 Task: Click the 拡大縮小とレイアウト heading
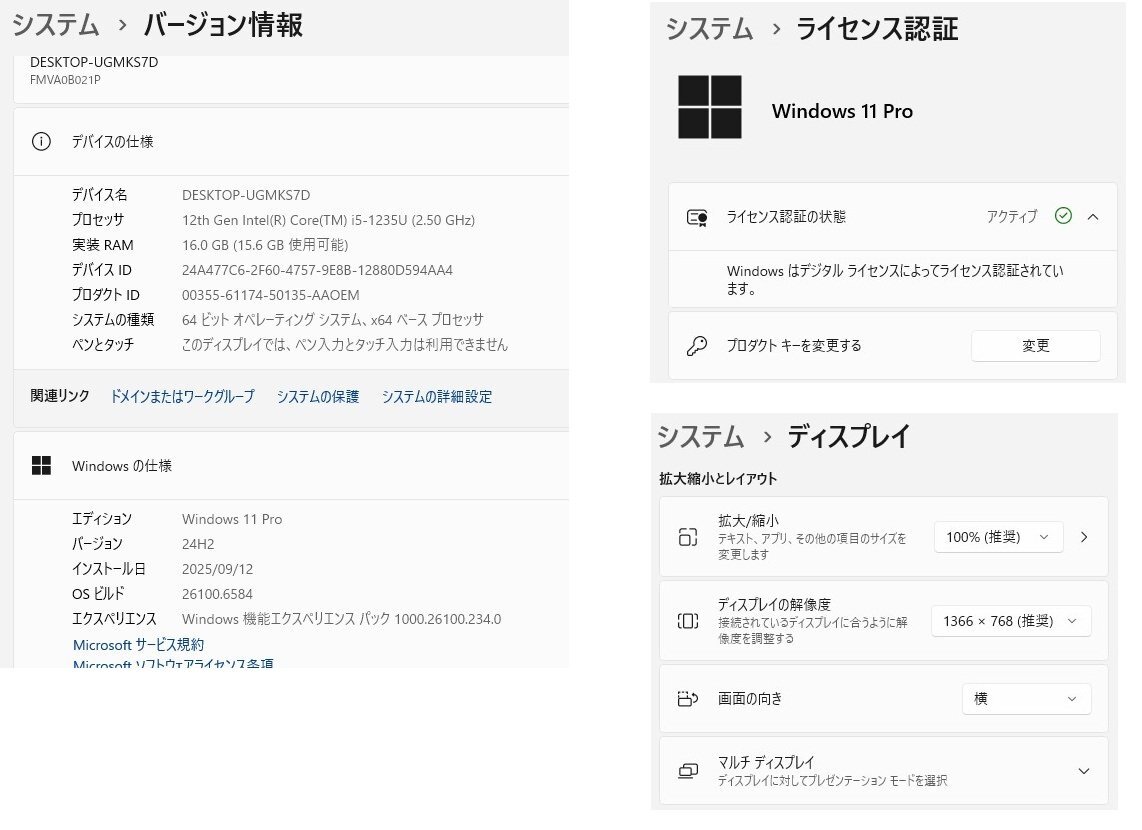[x=718, y=478]
